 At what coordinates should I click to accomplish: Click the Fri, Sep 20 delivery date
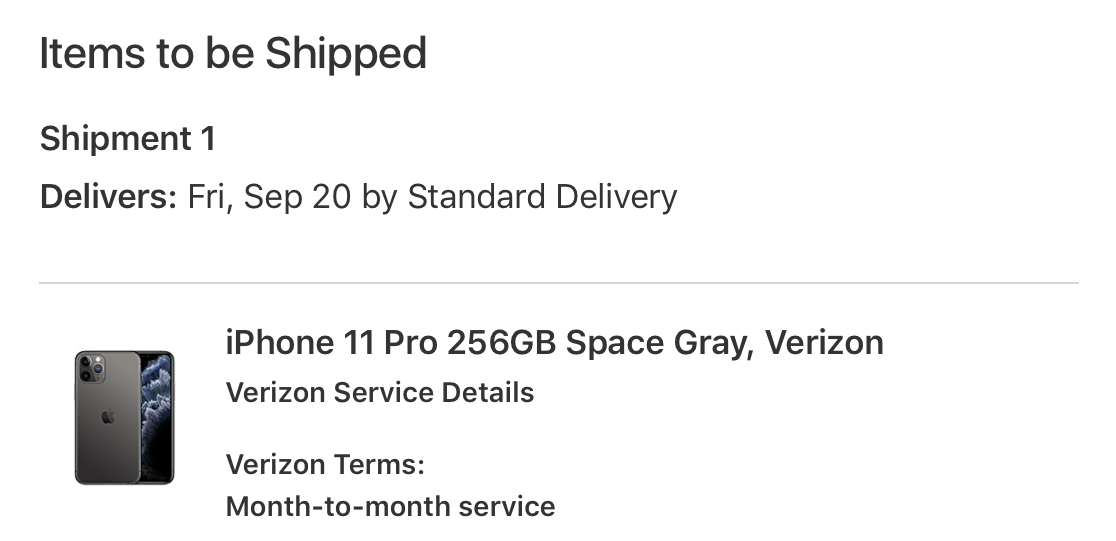tap(269, 197)
